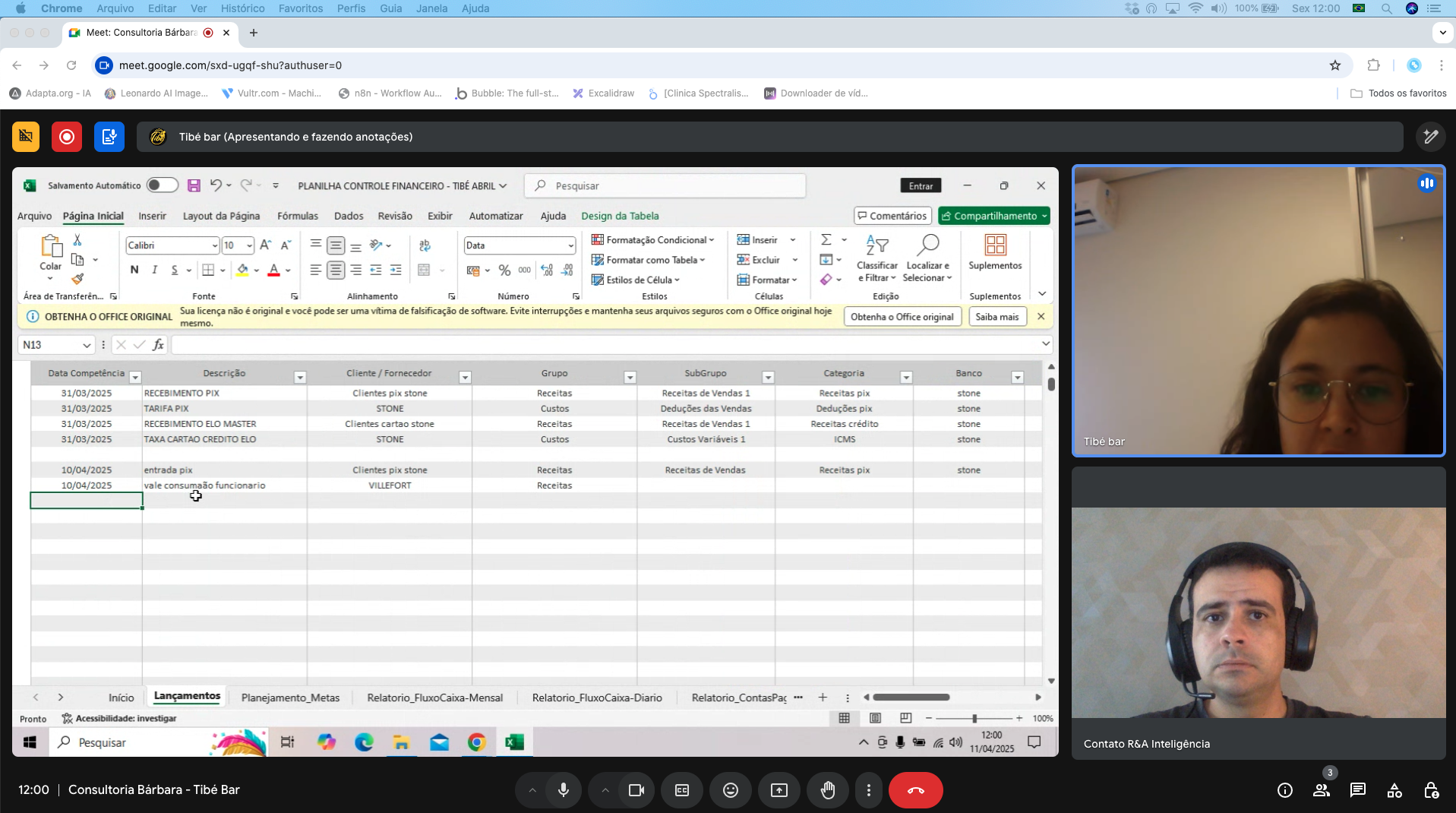1456x813 pixels.
Task: Adjust the Excel zoom slider
Action: (x=974, y=718)
